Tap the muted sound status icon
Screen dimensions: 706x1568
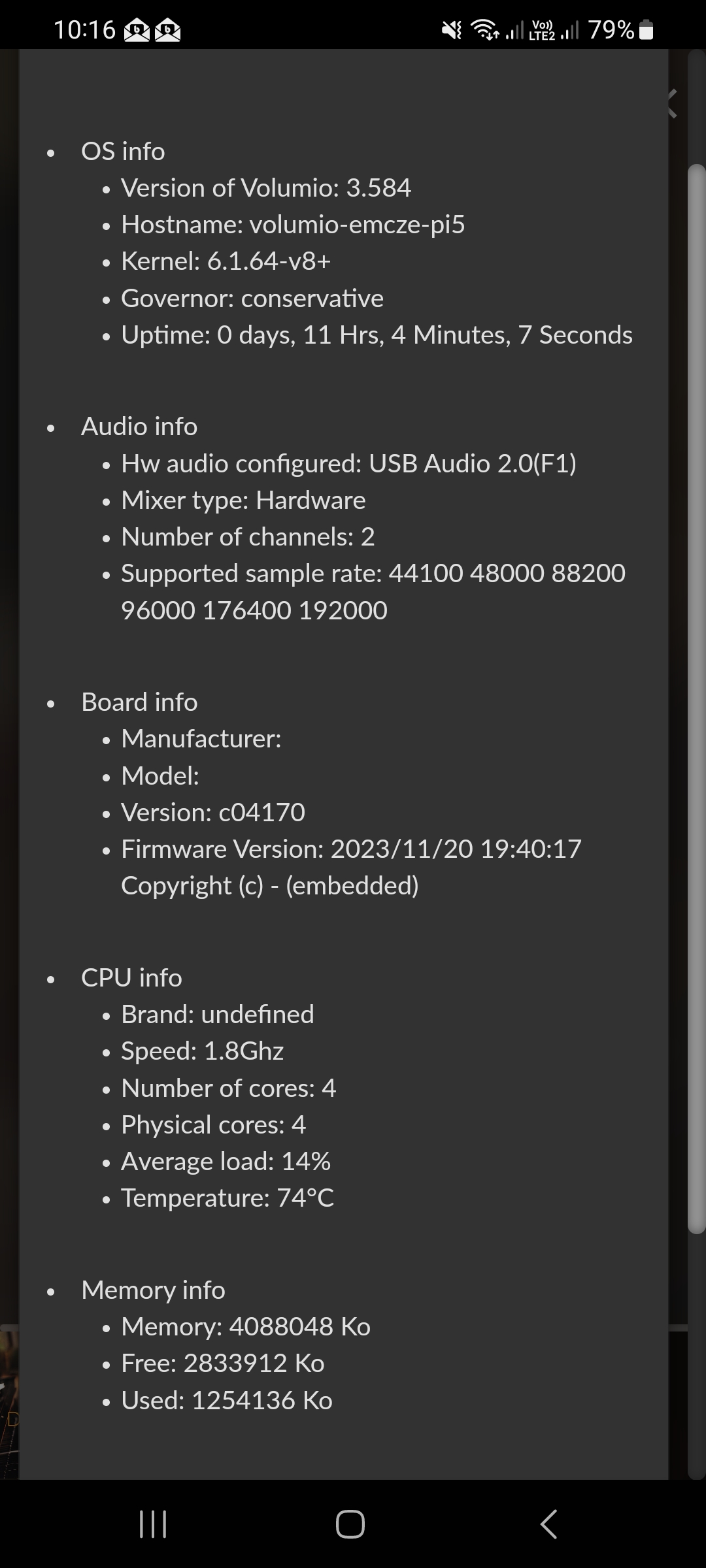451,30
